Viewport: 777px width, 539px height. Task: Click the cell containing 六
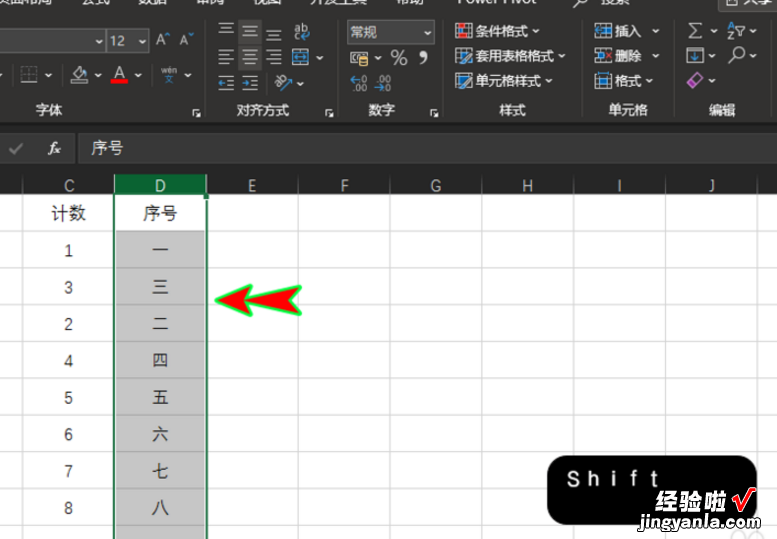[x=160, y=434]
